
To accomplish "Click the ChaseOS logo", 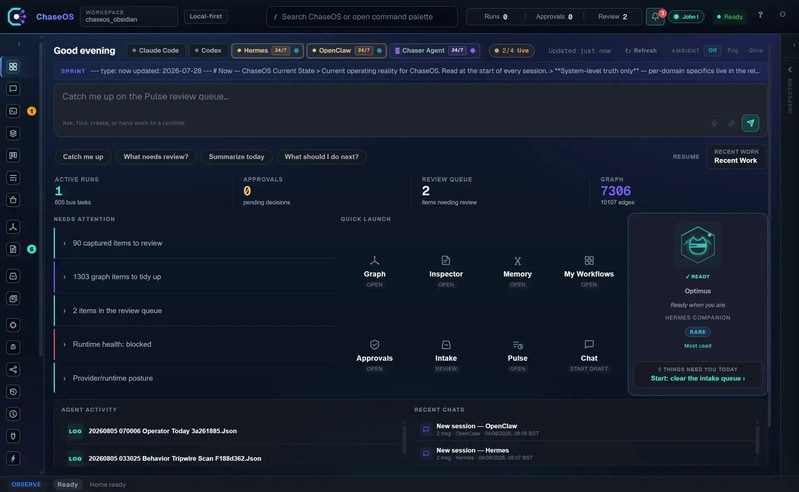I will (x=17, y=17).
